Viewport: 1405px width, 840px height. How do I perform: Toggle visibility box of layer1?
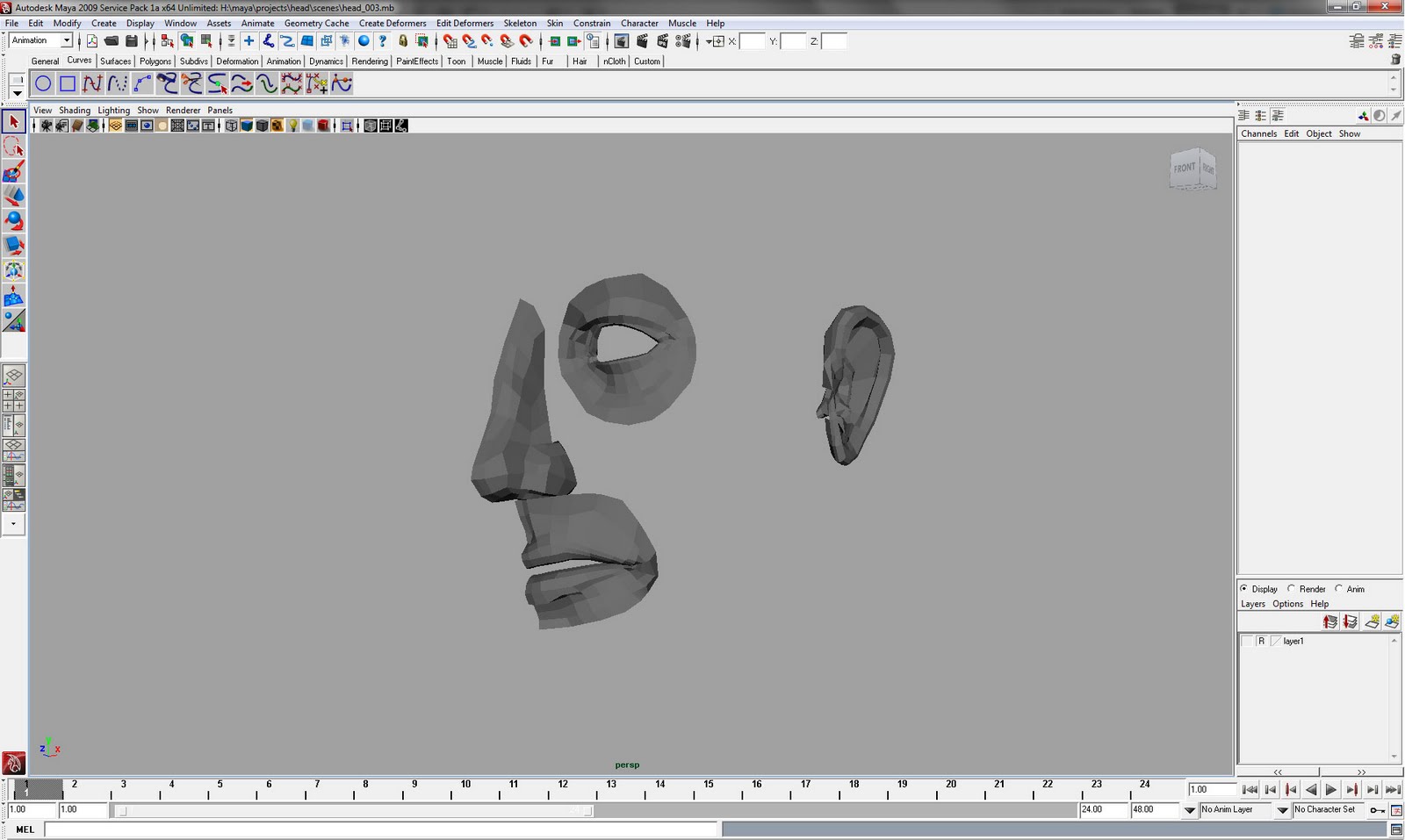point(1247,642)
